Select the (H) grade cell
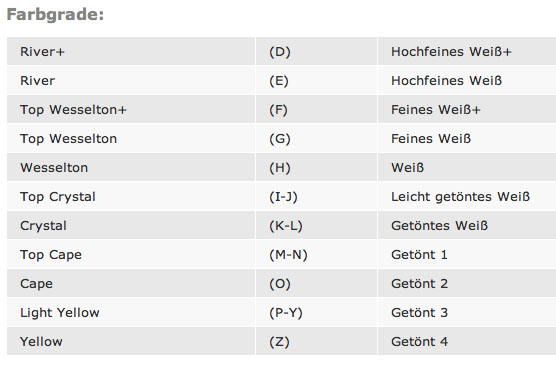This screenshot has width=556, height=365. pos(317,167)
